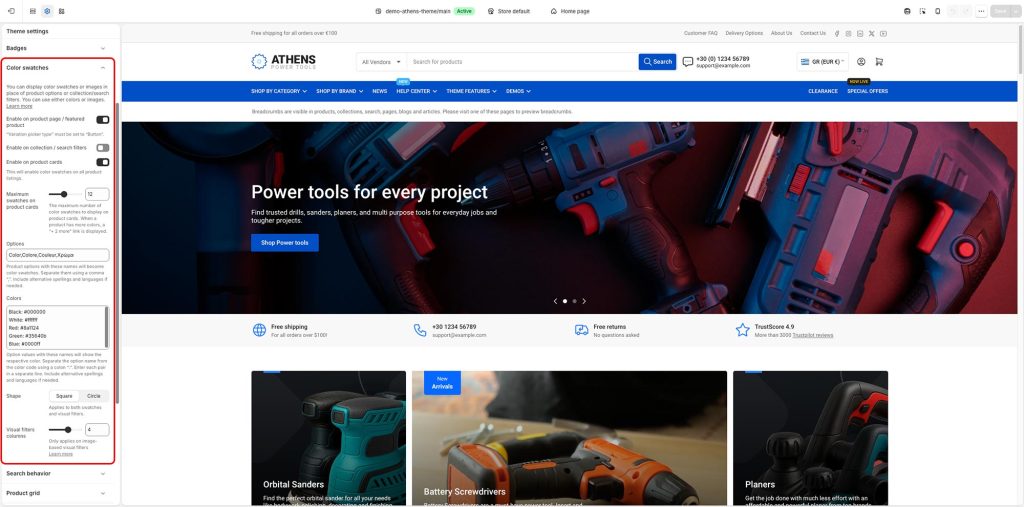Click the Contact Us link
This screenshot has height=507, width=1024.
coord(813,33)
